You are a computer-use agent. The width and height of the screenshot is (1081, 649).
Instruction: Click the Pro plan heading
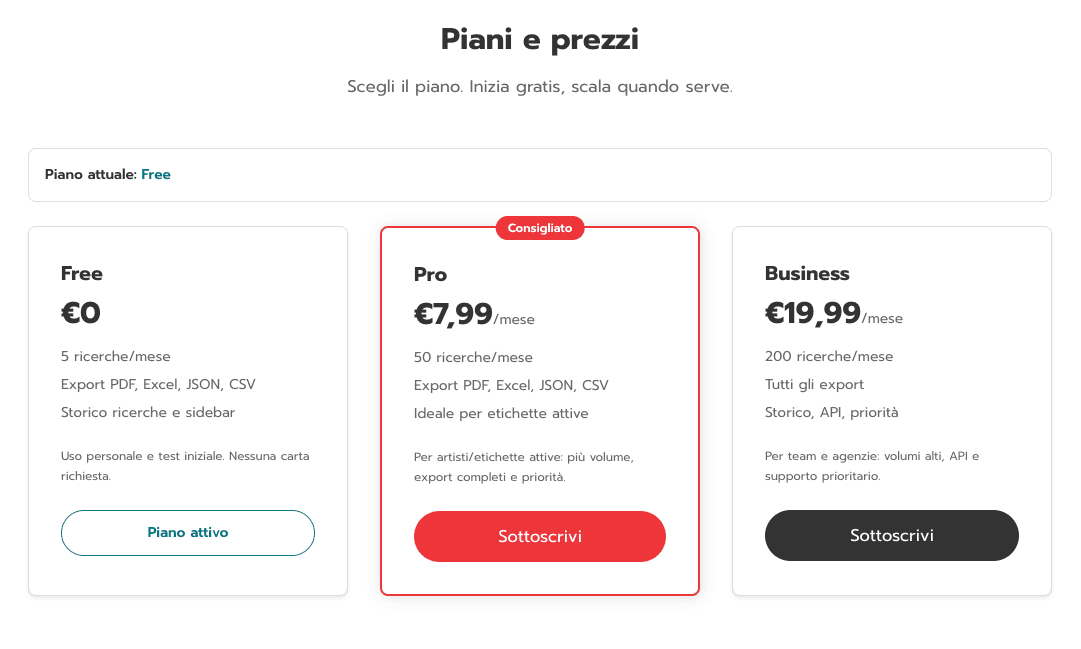click(x=430, y=273)
